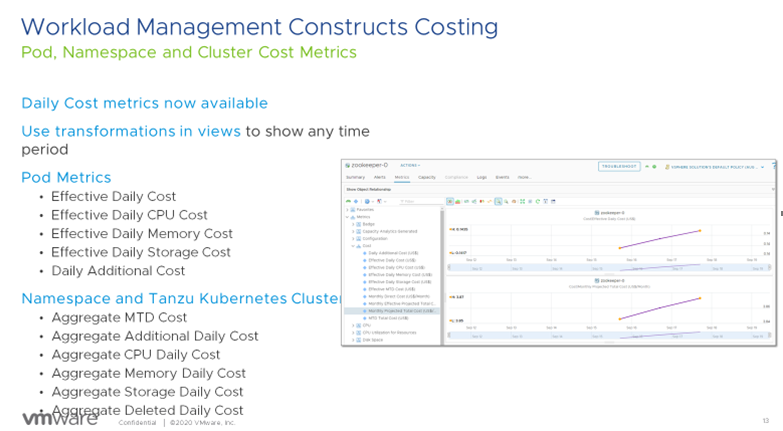The image size is (783, 431).
Task: Click the second magnifier icon in chart toolbar
Action: pyautogui.click(x=506, y=201)
